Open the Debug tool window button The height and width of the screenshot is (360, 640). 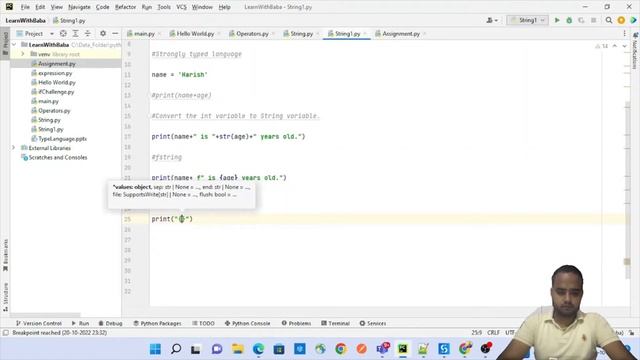tap(110, 323)
